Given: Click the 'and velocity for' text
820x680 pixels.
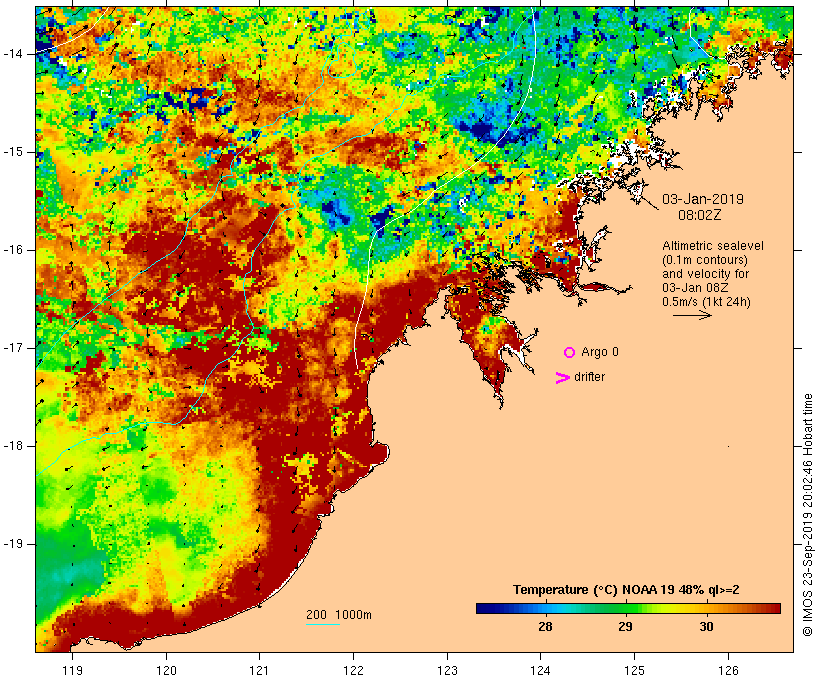Looking at the screenshot, I should click(705, 274).
